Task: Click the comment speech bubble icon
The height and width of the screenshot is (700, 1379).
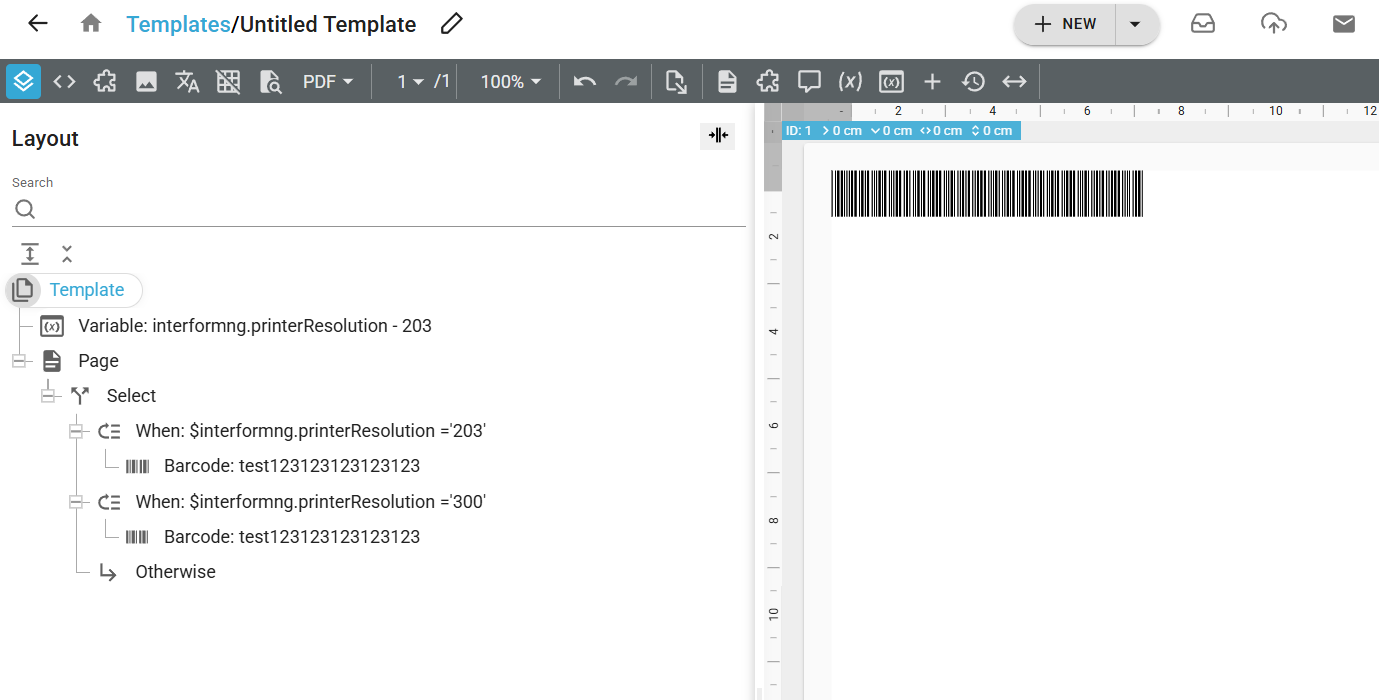Action: 809,81
